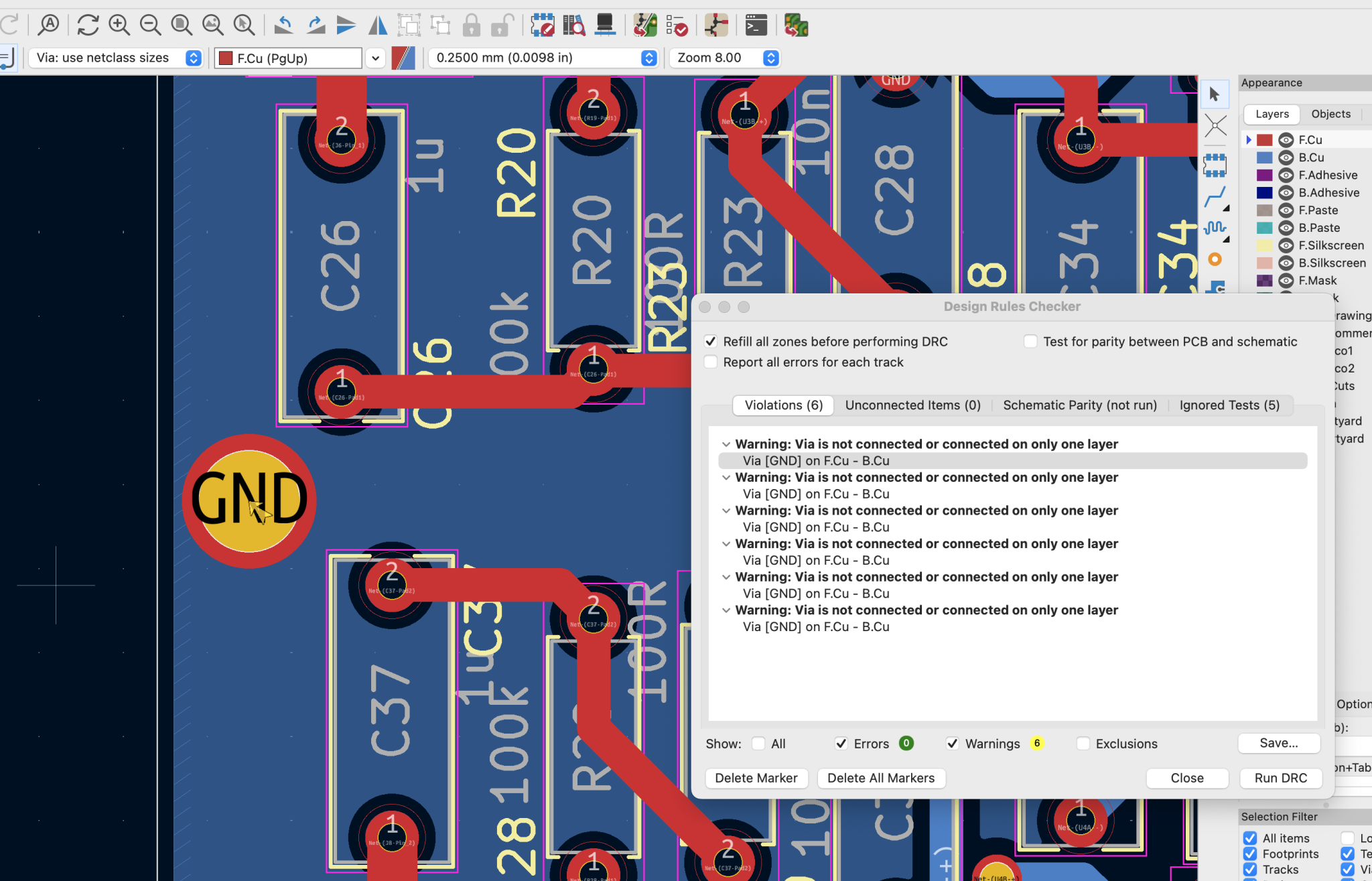The width and height of the screenshot is (1372, 881).
Task: Switch to Schematic Parity (not run) tab
Action: pyautogui.click(x=1080, y=405)
